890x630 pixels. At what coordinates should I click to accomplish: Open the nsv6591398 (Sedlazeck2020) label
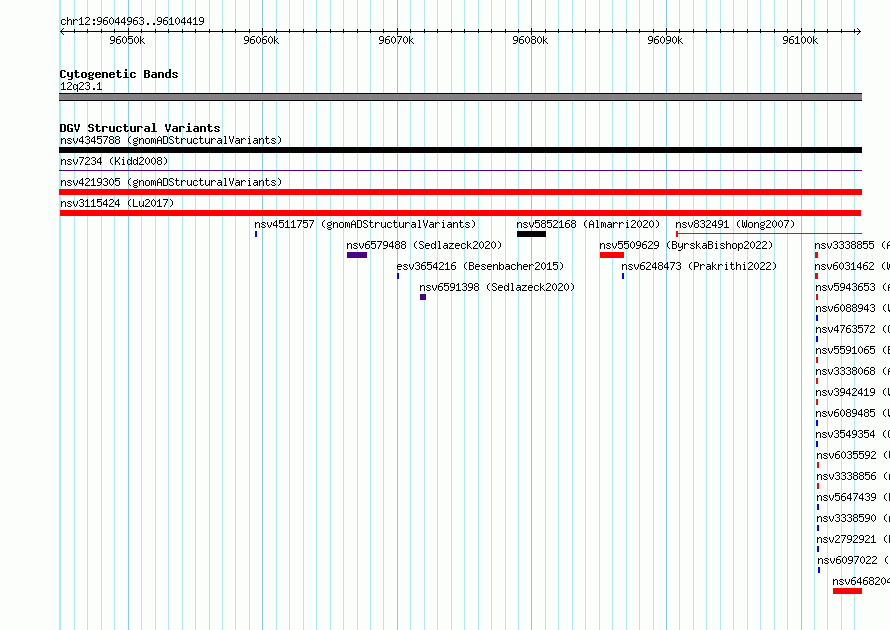coord(497,287)
